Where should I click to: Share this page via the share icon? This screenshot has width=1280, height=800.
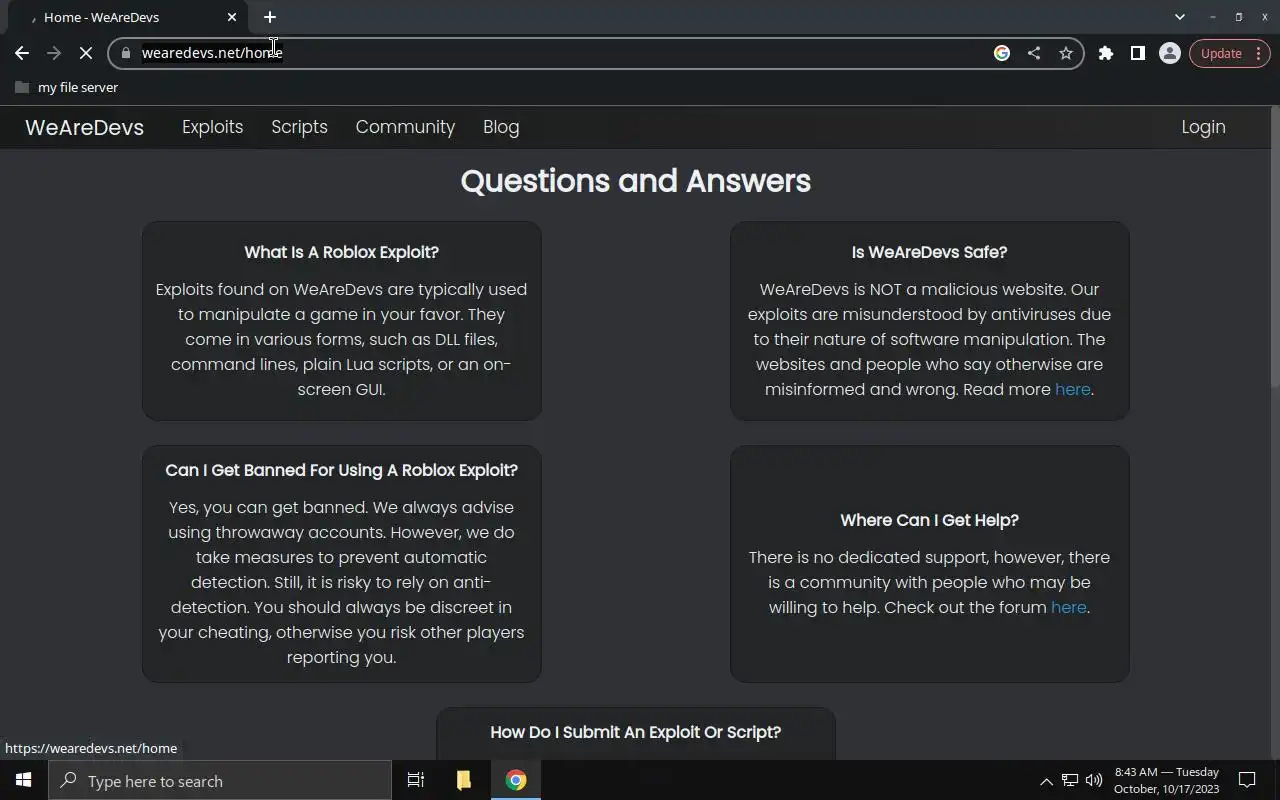[x=1033, y=53]
